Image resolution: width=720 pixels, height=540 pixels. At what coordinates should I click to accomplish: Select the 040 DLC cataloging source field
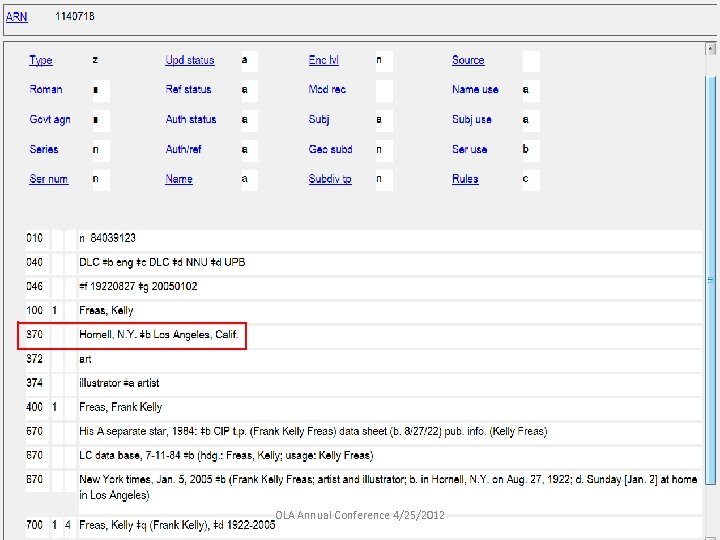point(162,262)
